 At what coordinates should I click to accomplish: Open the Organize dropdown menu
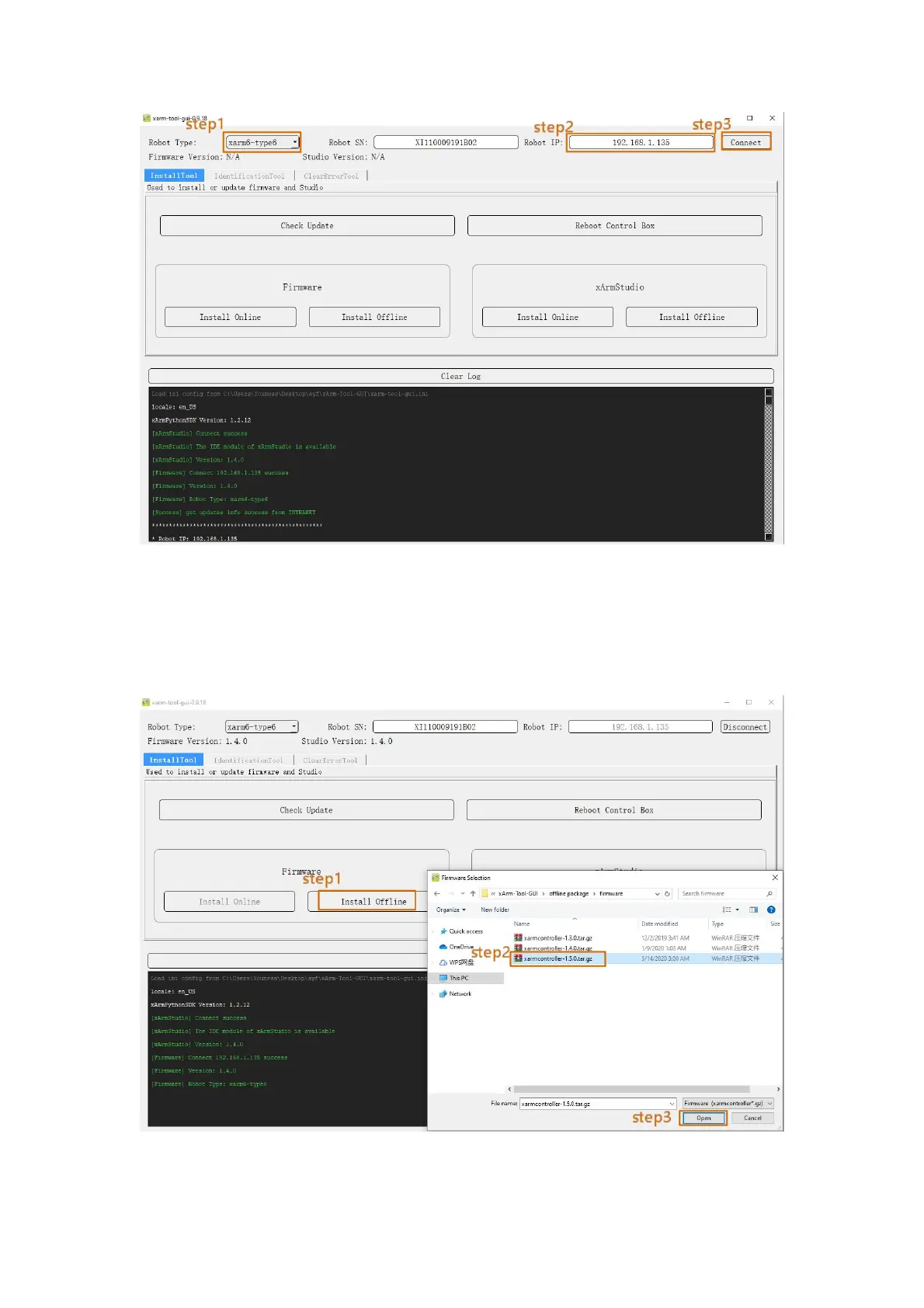tap(450, 910)
